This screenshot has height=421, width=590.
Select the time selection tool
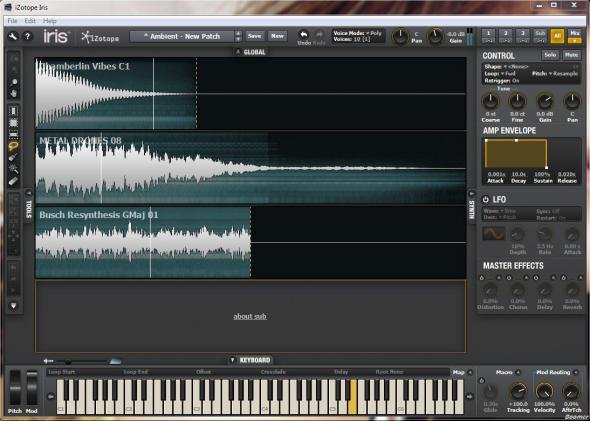14,111
